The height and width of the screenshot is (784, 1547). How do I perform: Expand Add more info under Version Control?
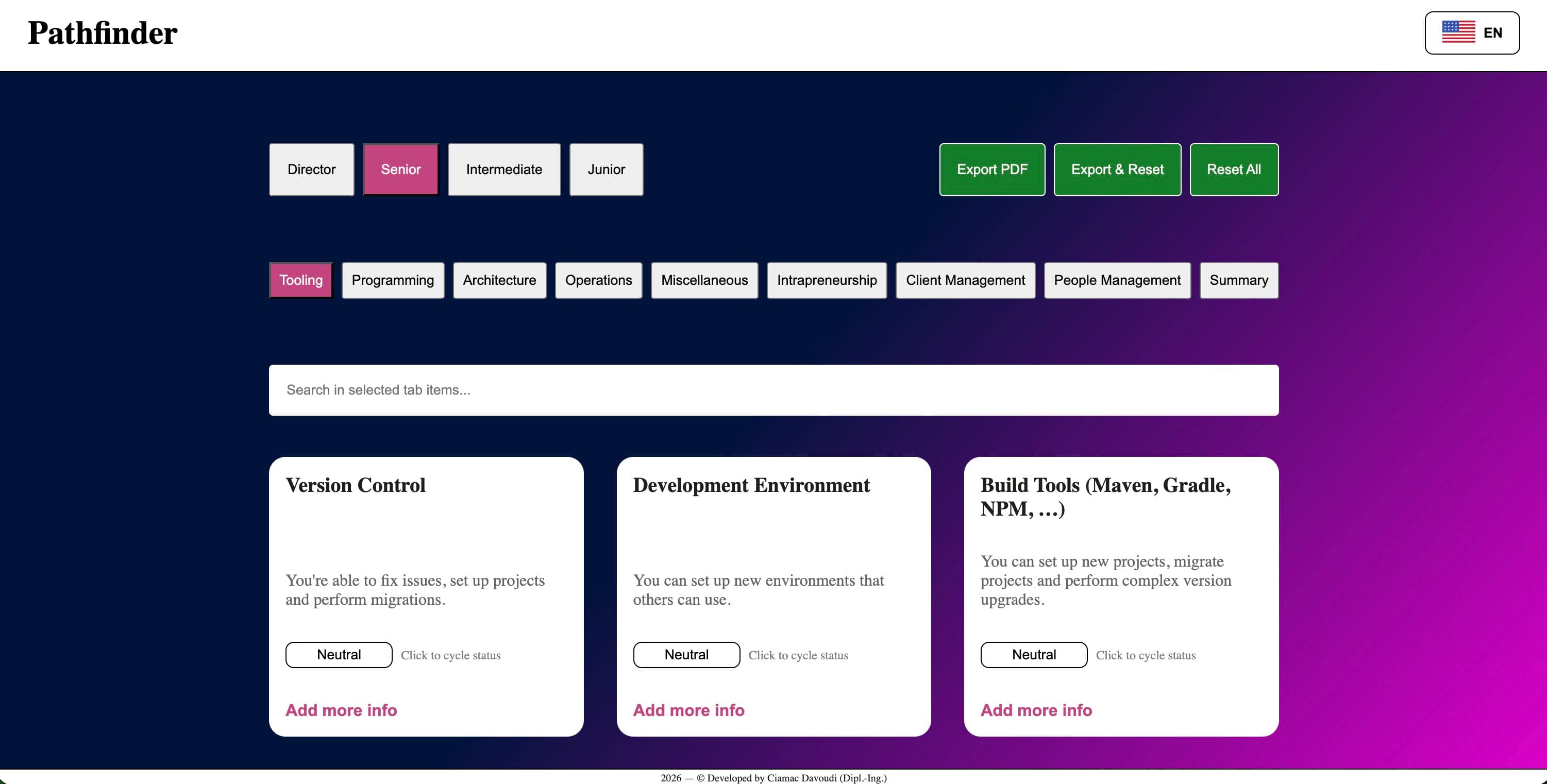tap(341, 710)
